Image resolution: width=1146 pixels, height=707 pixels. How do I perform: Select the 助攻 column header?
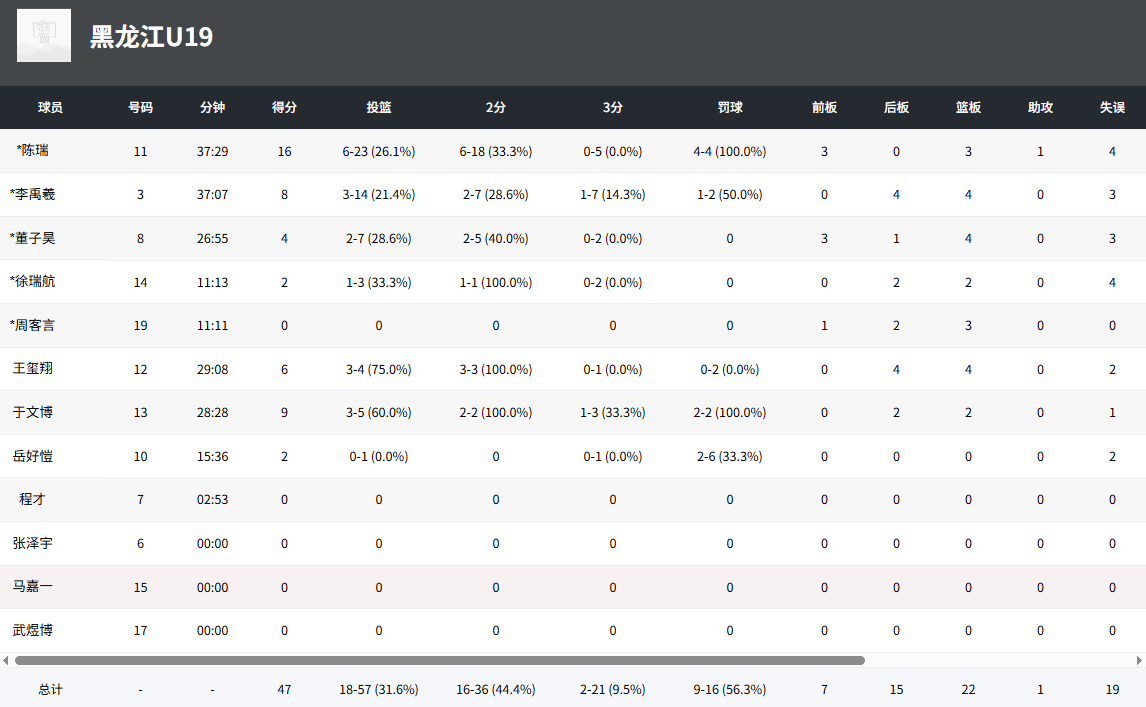tap(1040, 107)
